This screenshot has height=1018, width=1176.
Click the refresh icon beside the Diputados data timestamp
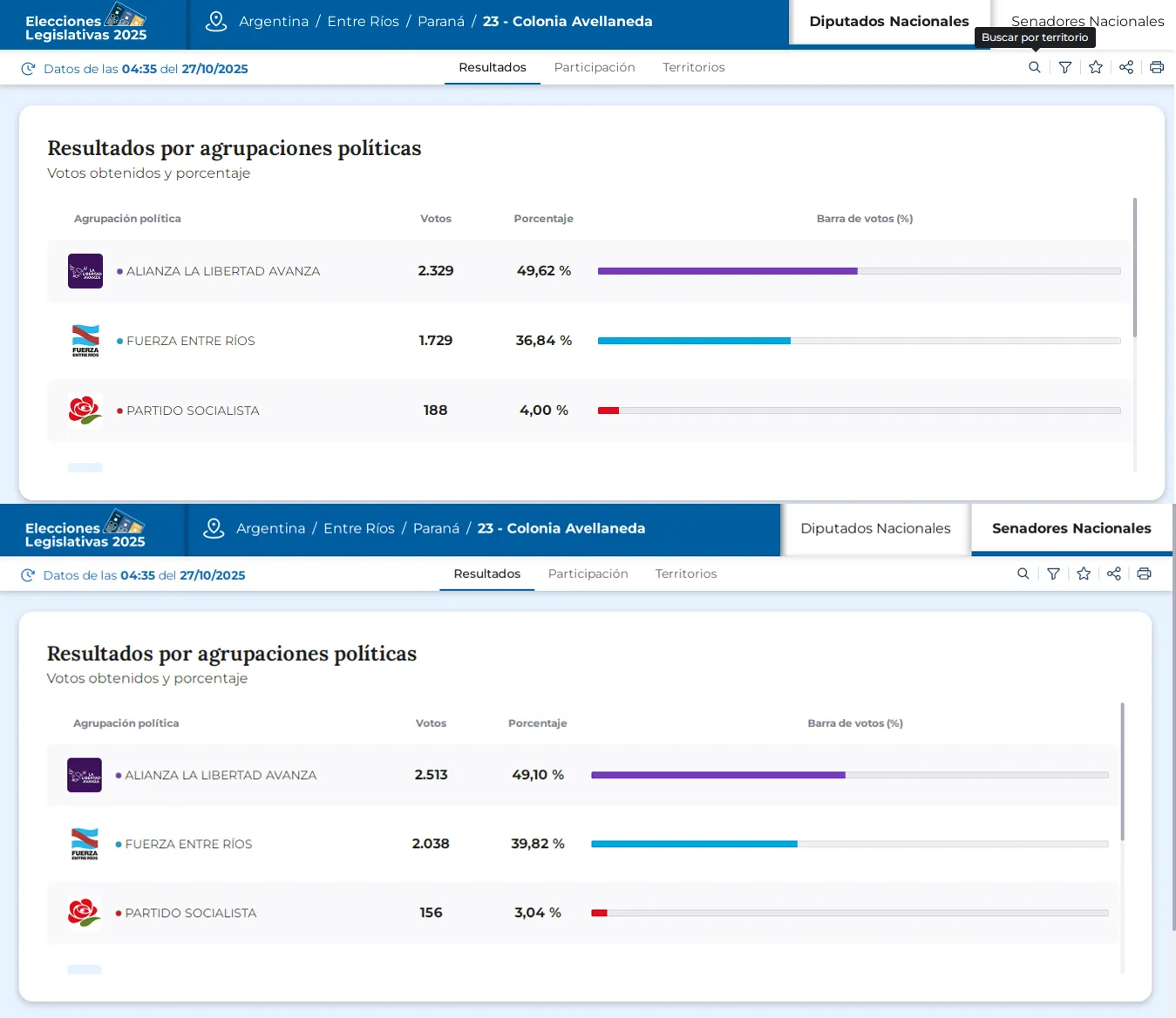[28, 69]
